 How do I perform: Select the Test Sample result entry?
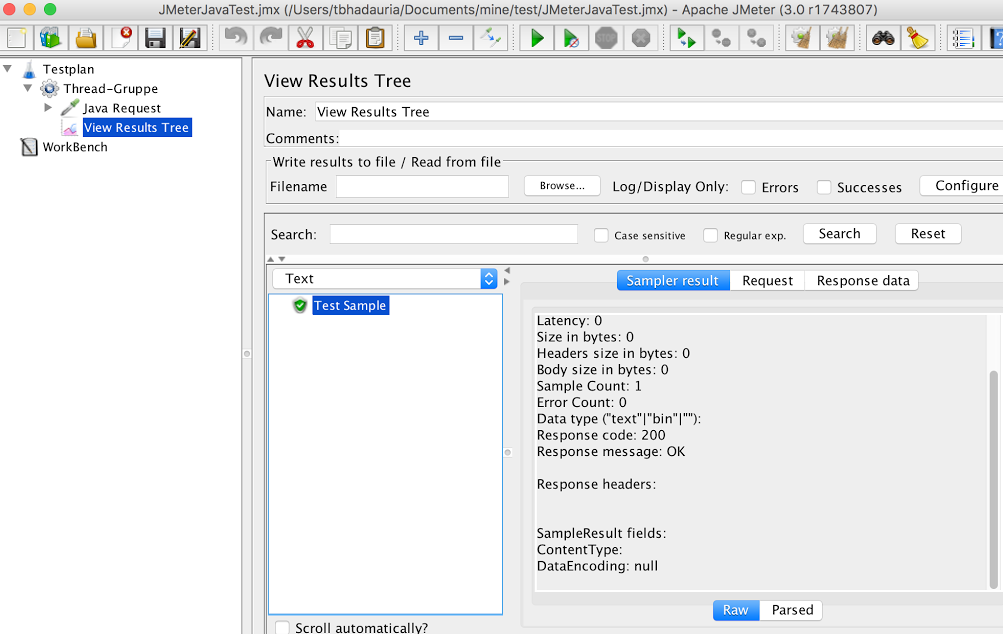pos(350,306)
